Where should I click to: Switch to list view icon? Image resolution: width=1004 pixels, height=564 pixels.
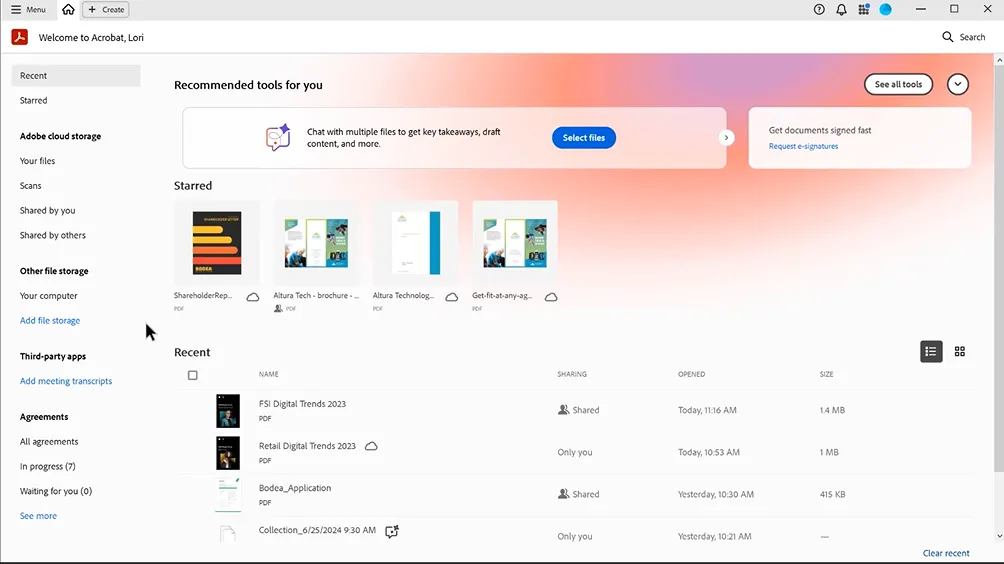(931, 351)
